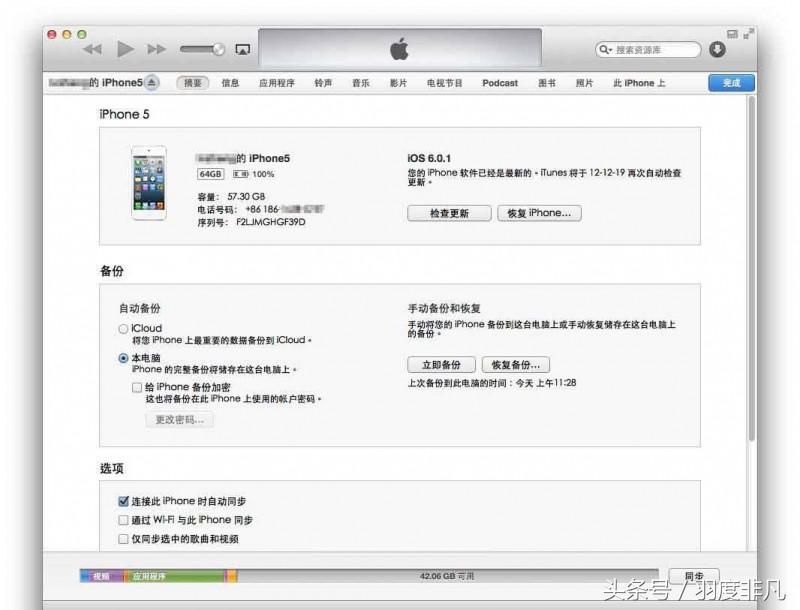This screenshot has height=610, width=800.
Task: Select the iCloud backup radio button
Action: pos(123,328)
